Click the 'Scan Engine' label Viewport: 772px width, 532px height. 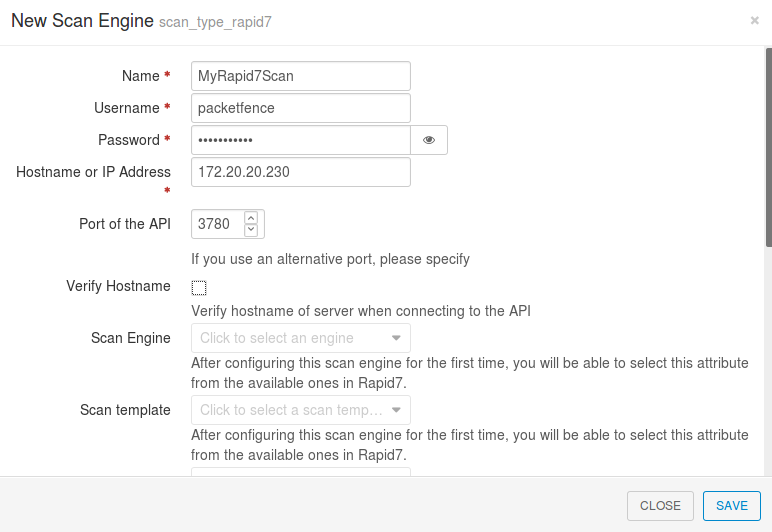130,338
